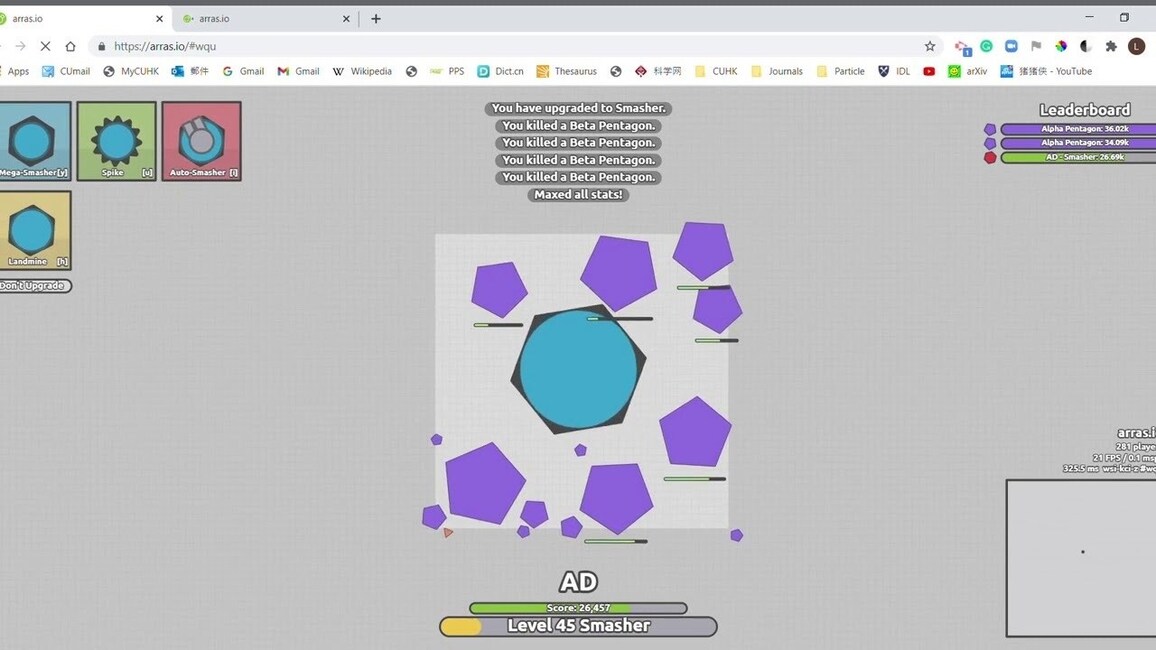1156x650 pixels.
Task: Open the CUmail bookmark
Action: point(66,71)
